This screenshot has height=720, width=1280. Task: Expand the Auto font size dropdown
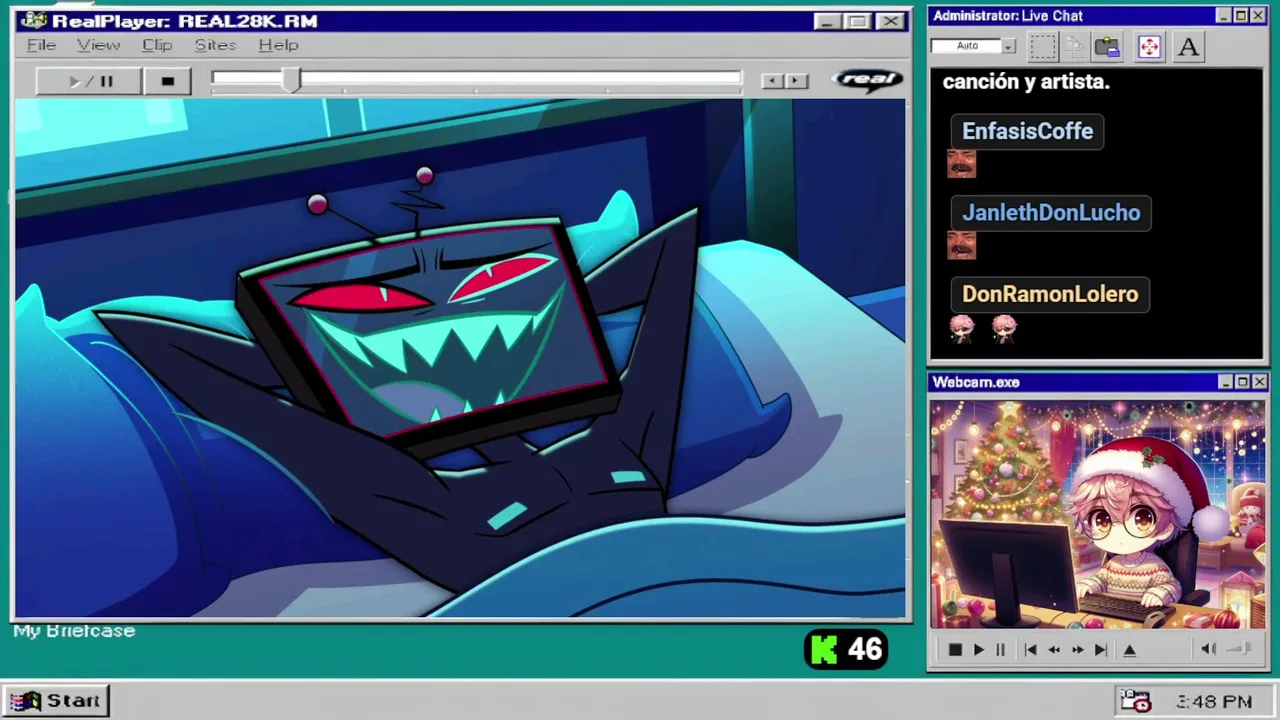pos(1008,46)
